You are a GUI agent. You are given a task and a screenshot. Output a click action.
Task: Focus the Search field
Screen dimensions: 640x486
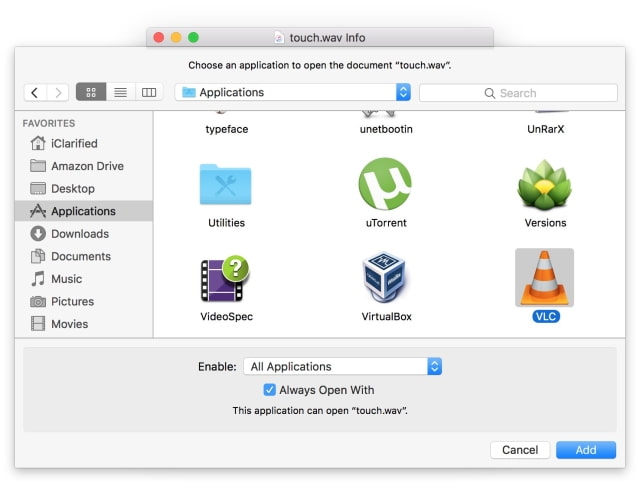518,93
